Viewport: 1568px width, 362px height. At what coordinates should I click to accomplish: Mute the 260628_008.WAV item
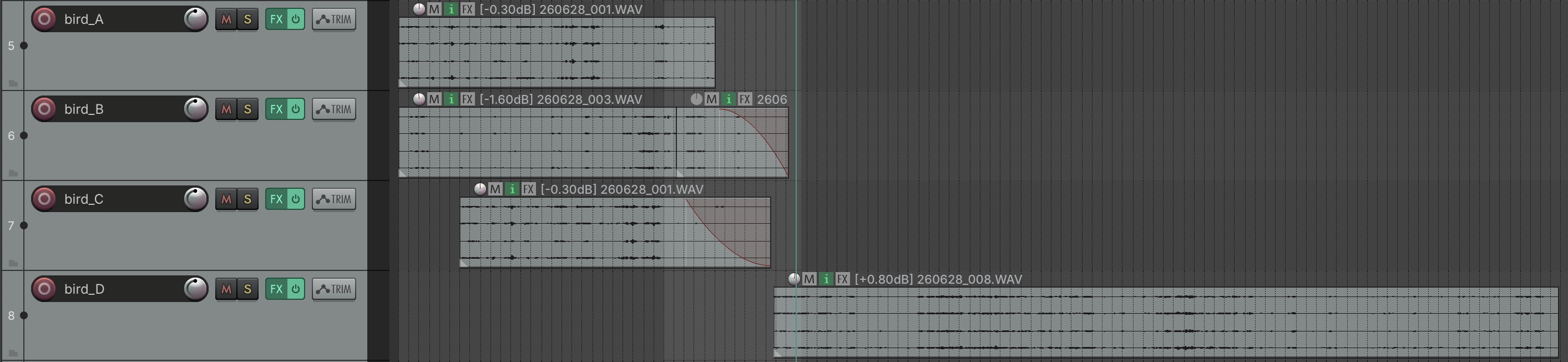809,279
